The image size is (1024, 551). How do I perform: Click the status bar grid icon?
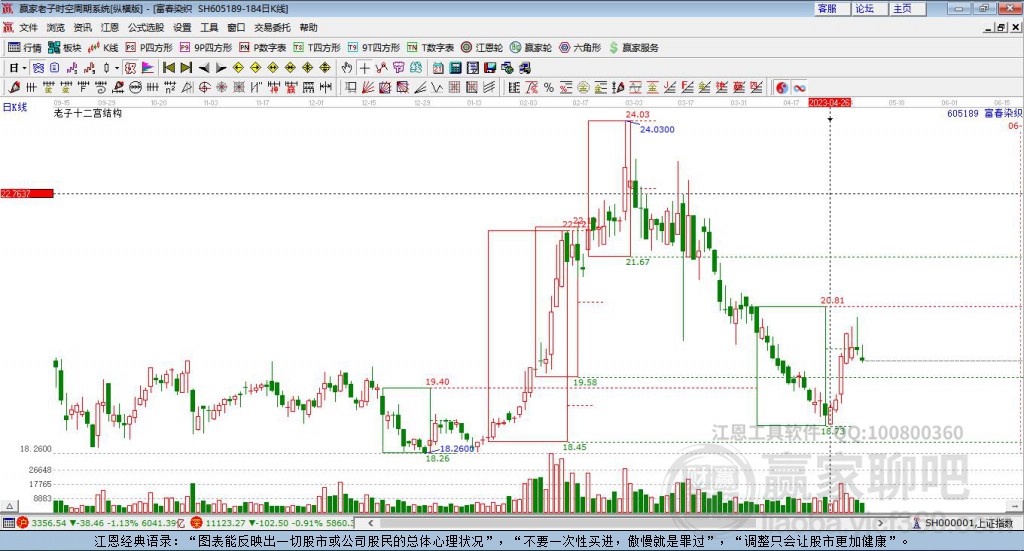click(8, 523)
